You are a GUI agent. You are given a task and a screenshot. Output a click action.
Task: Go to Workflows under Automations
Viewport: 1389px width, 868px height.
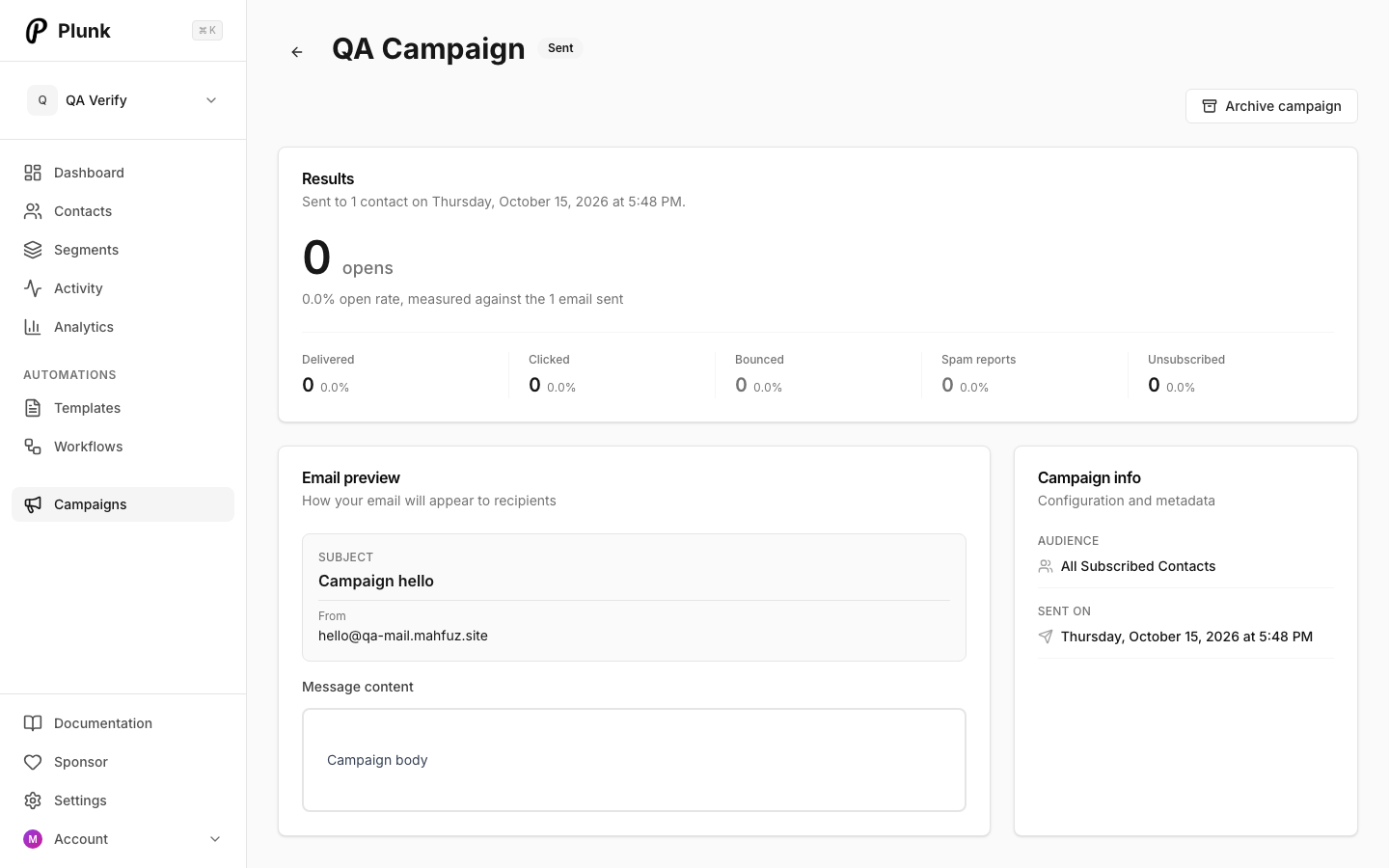123,447
